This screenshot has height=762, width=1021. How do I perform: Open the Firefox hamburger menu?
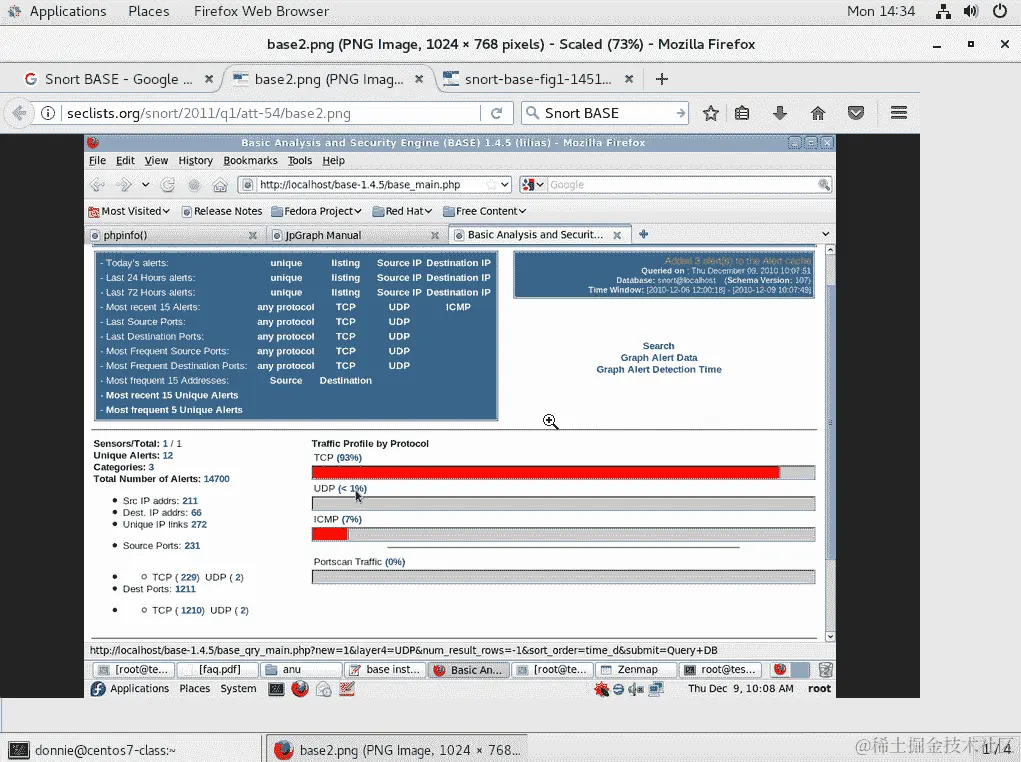(x=899, y=113)
